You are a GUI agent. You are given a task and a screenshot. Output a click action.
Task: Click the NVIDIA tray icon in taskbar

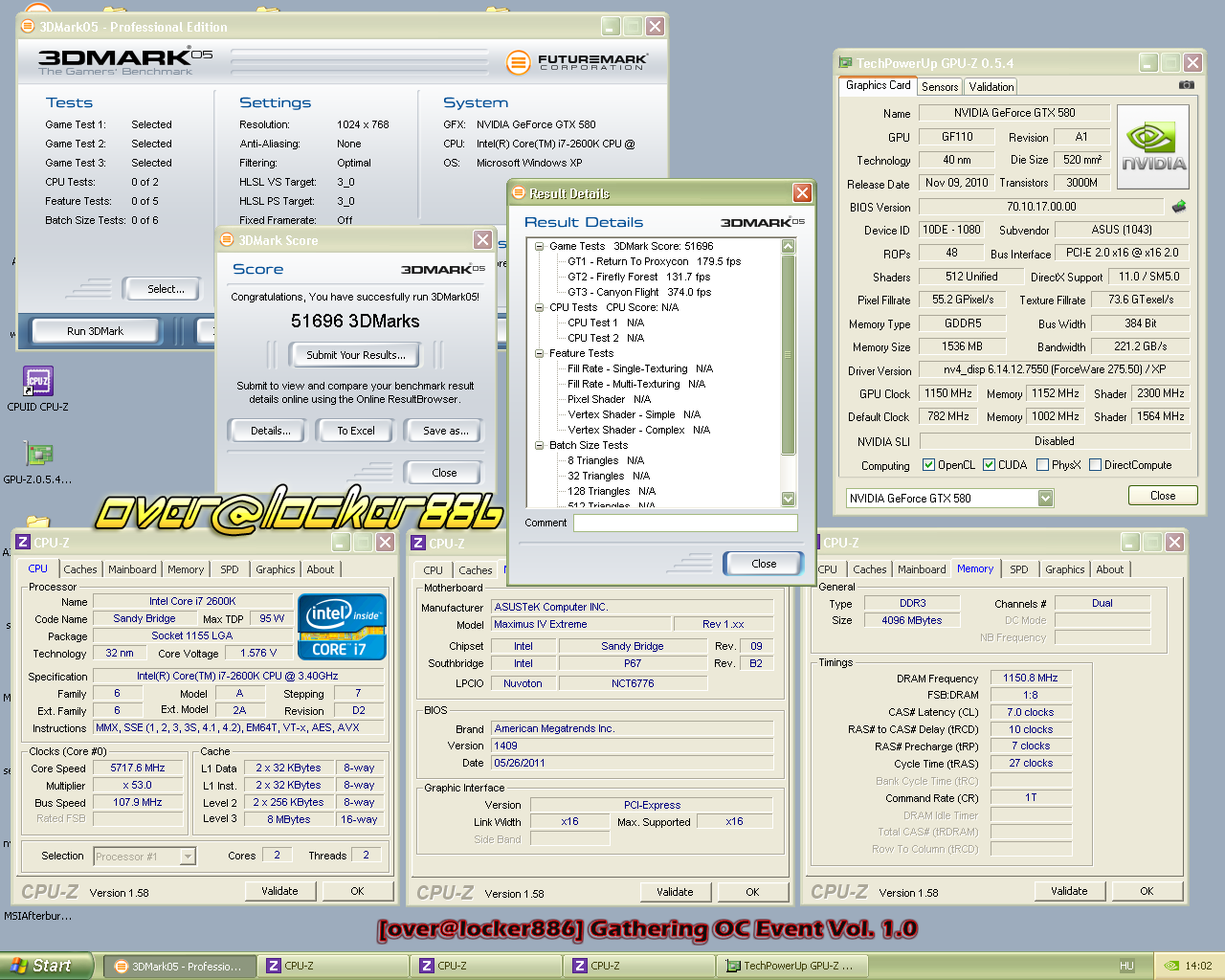click(1171, 966)
